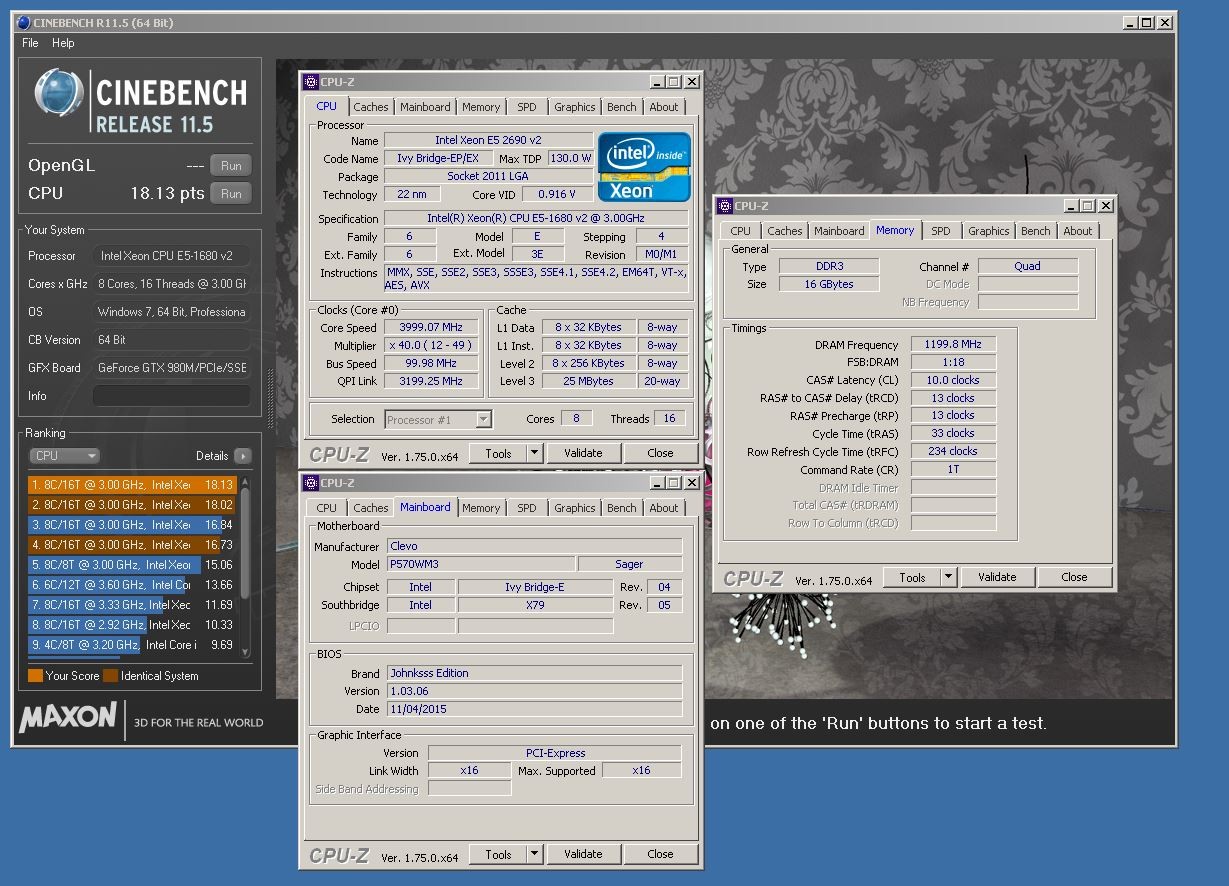Select ranking entry 9 scoring 9.69
This screenshot has width=1229, height=886.
tap(132, 645)
